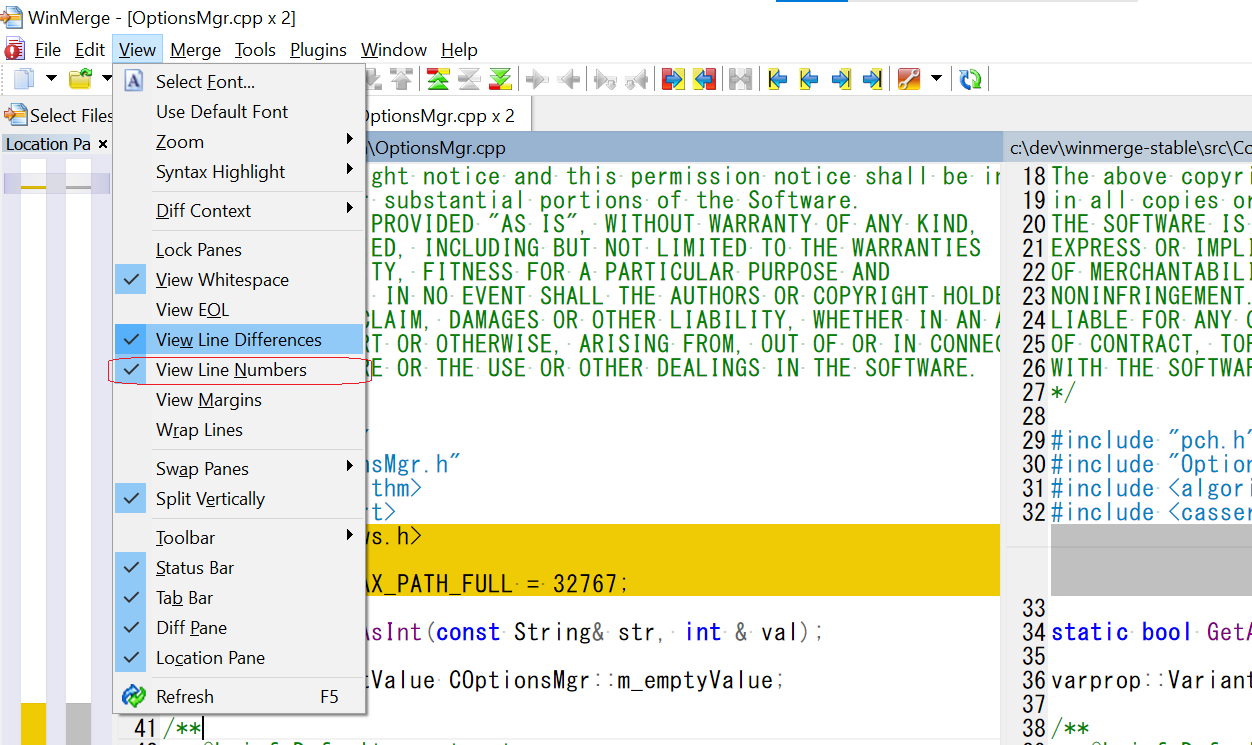Close the Location Pane with its x button
Screen dimensions: 1252x745
104,144
